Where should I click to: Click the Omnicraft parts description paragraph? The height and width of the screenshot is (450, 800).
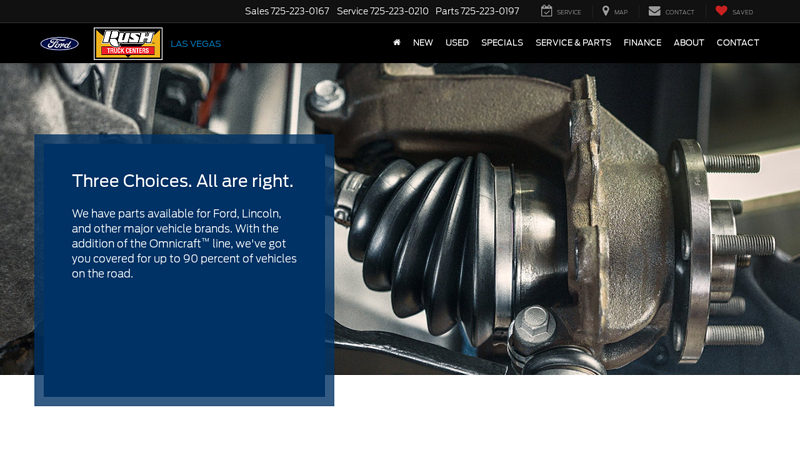pyautogui.click(x=184, y=243)
